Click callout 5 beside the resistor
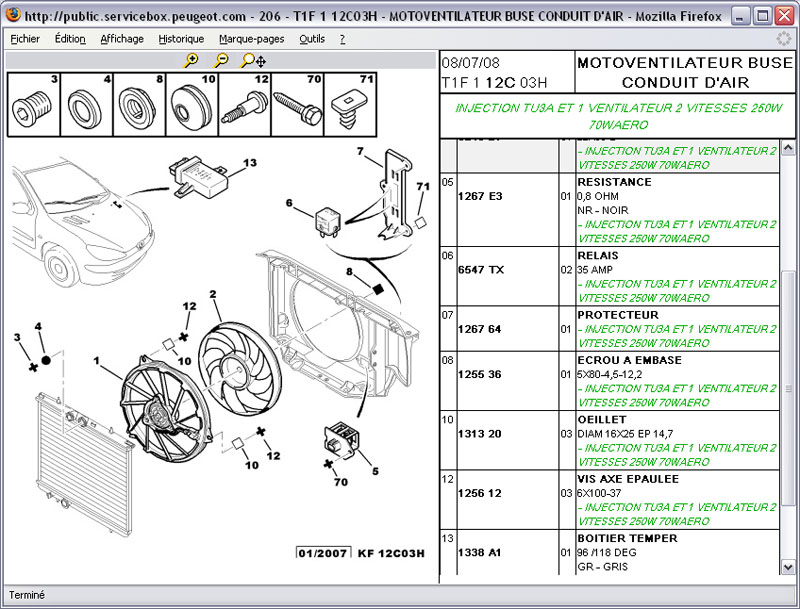Screen dimensions: 800x609 pos(376,471)
